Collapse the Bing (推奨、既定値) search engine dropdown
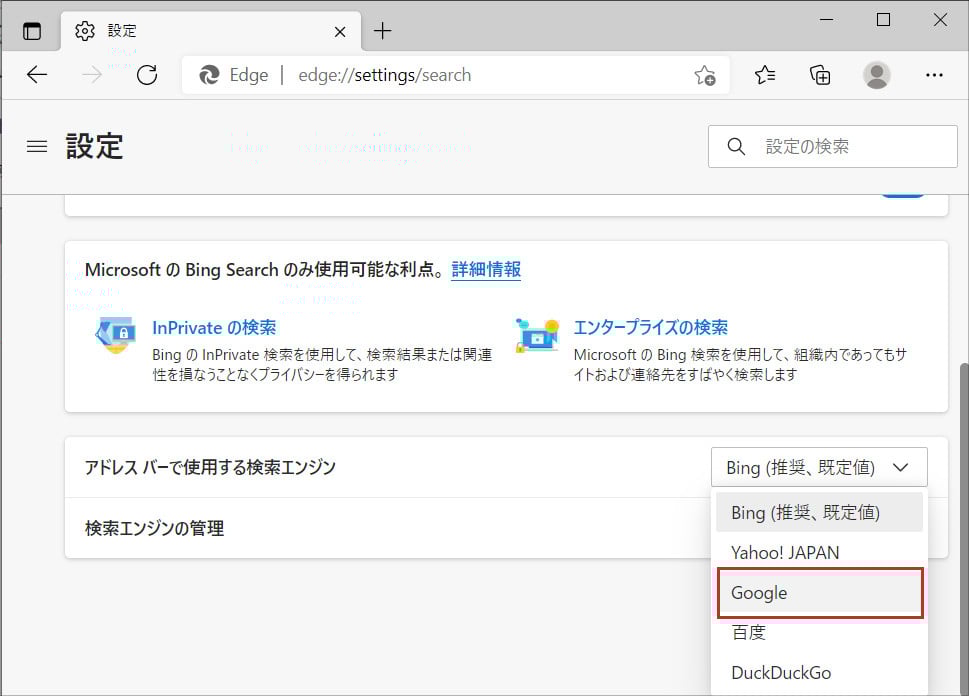 (819, 467)
